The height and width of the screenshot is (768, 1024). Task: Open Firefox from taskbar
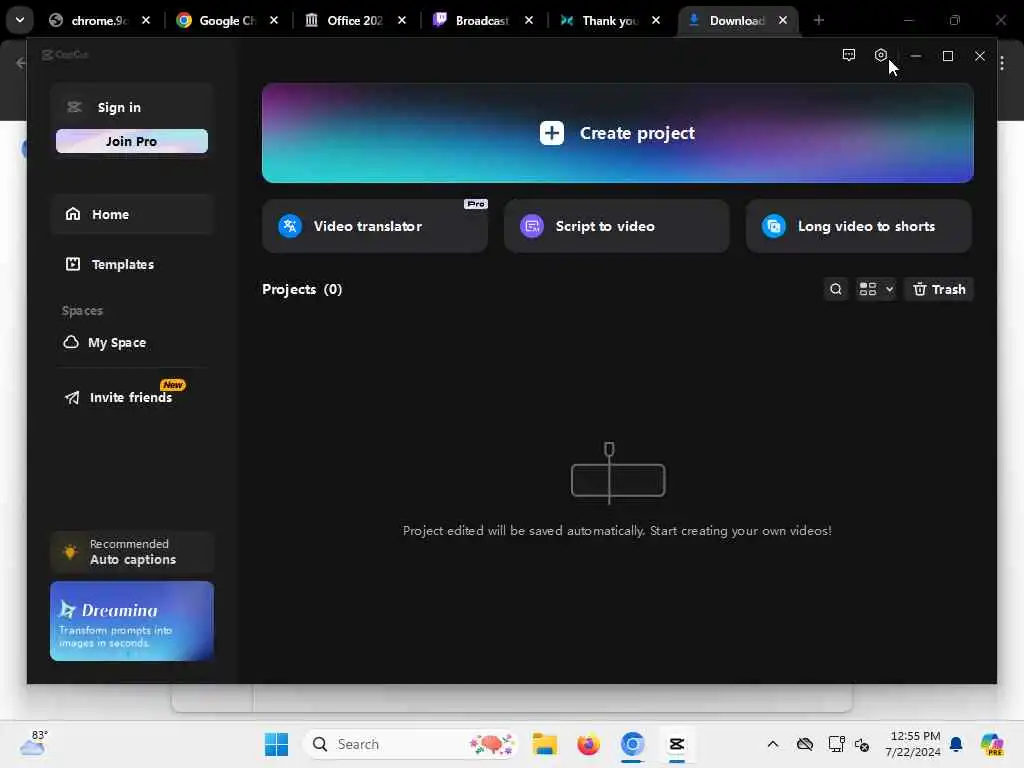[588, 744]
